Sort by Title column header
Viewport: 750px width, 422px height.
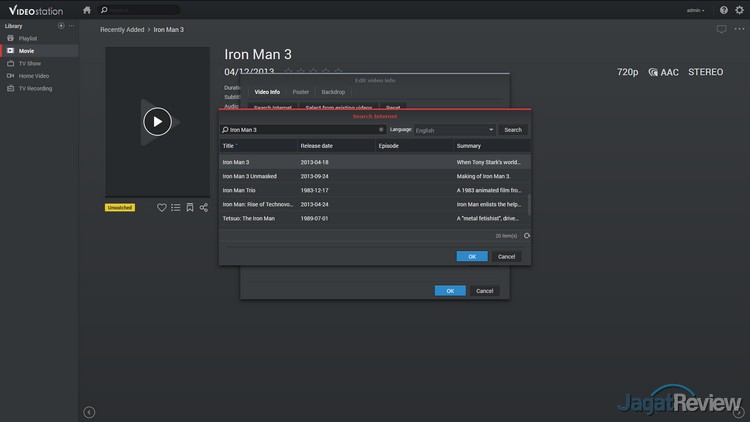click(x=258, y=146)
